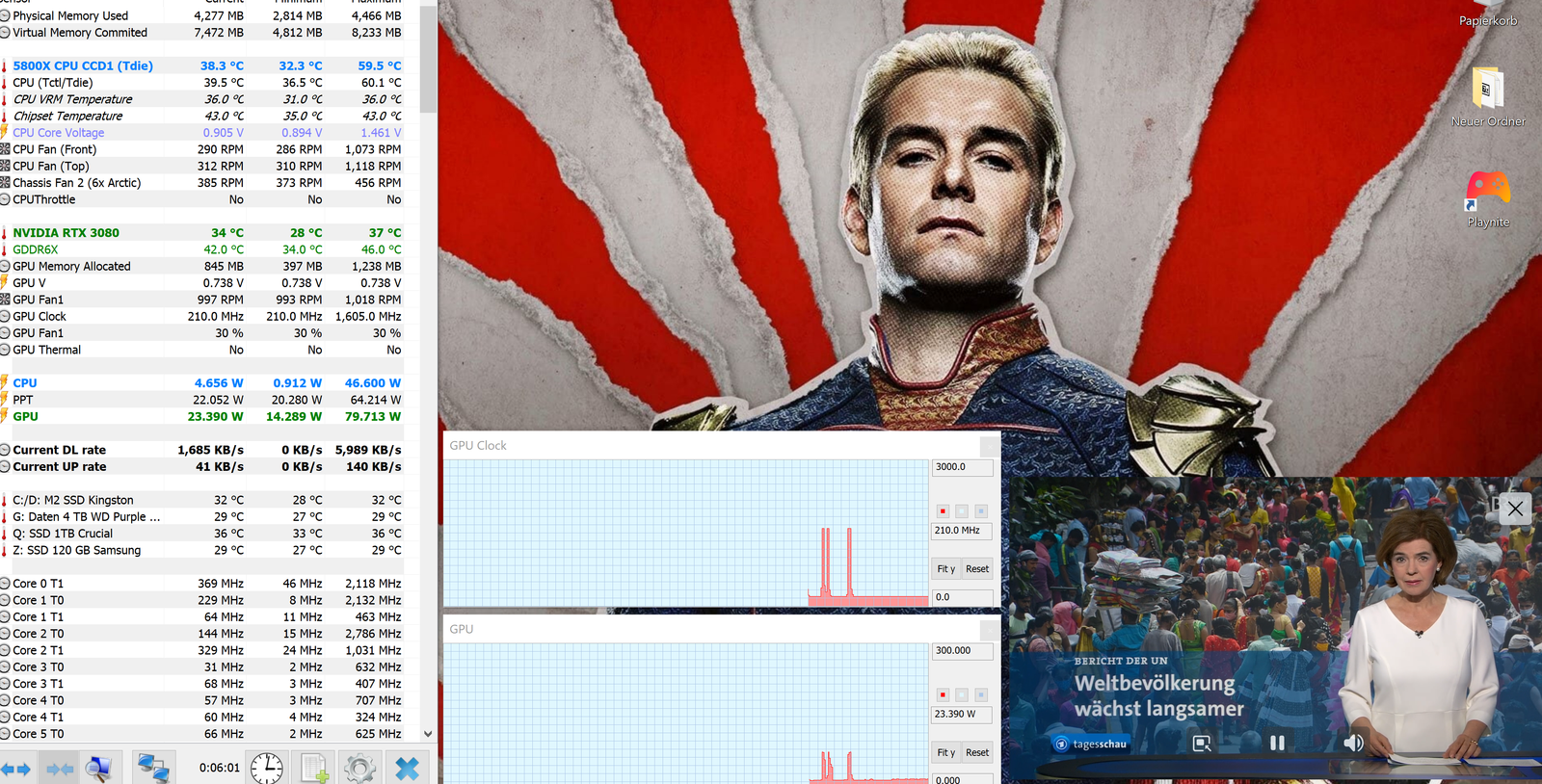Pause the tagesschau video

[x=1277, y=744]
